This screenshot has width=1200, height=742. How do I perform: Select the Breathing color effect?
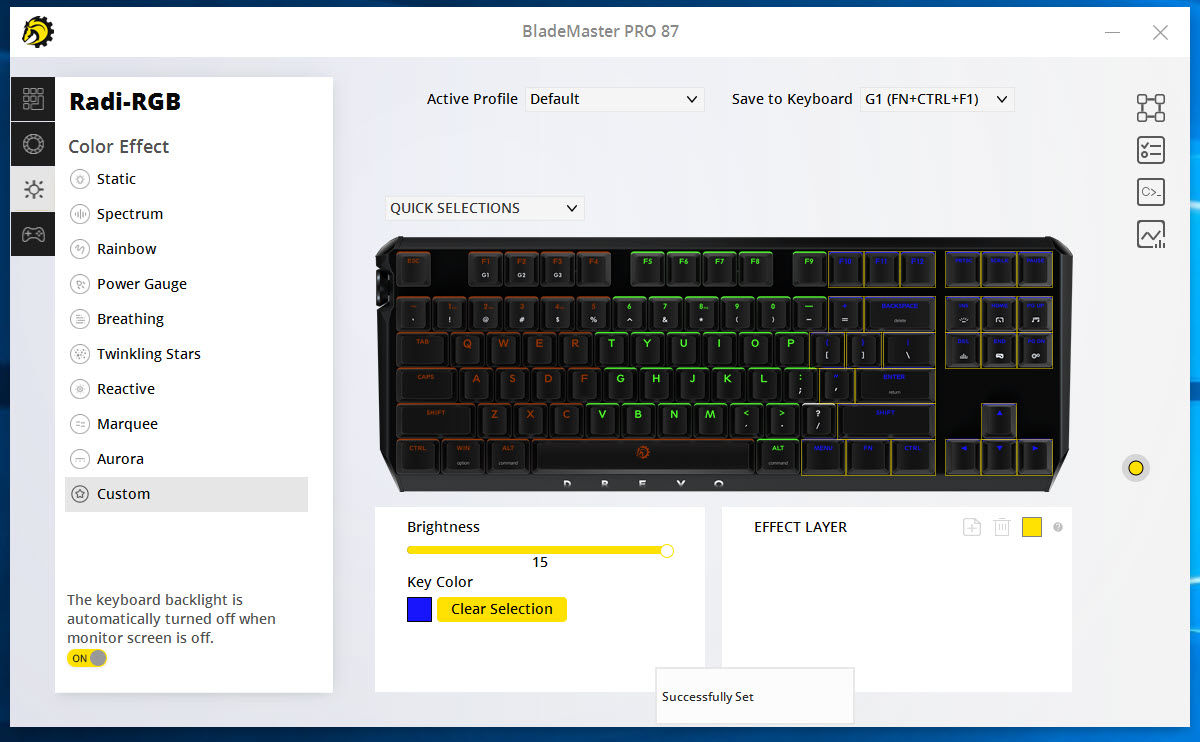click(x=186, y=319)
